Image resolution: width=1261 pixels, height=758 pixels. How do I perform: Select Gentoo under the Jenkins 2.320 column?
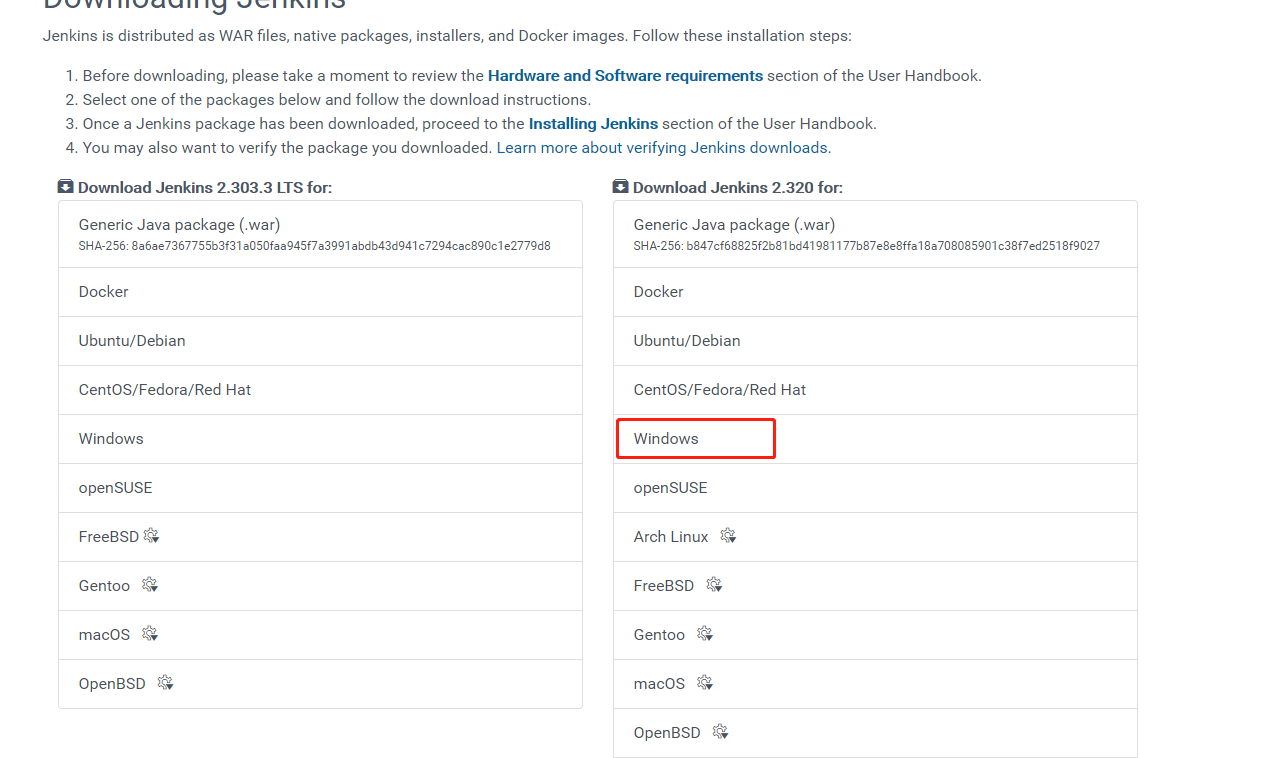pyautogui.click(x=875, y=635)
